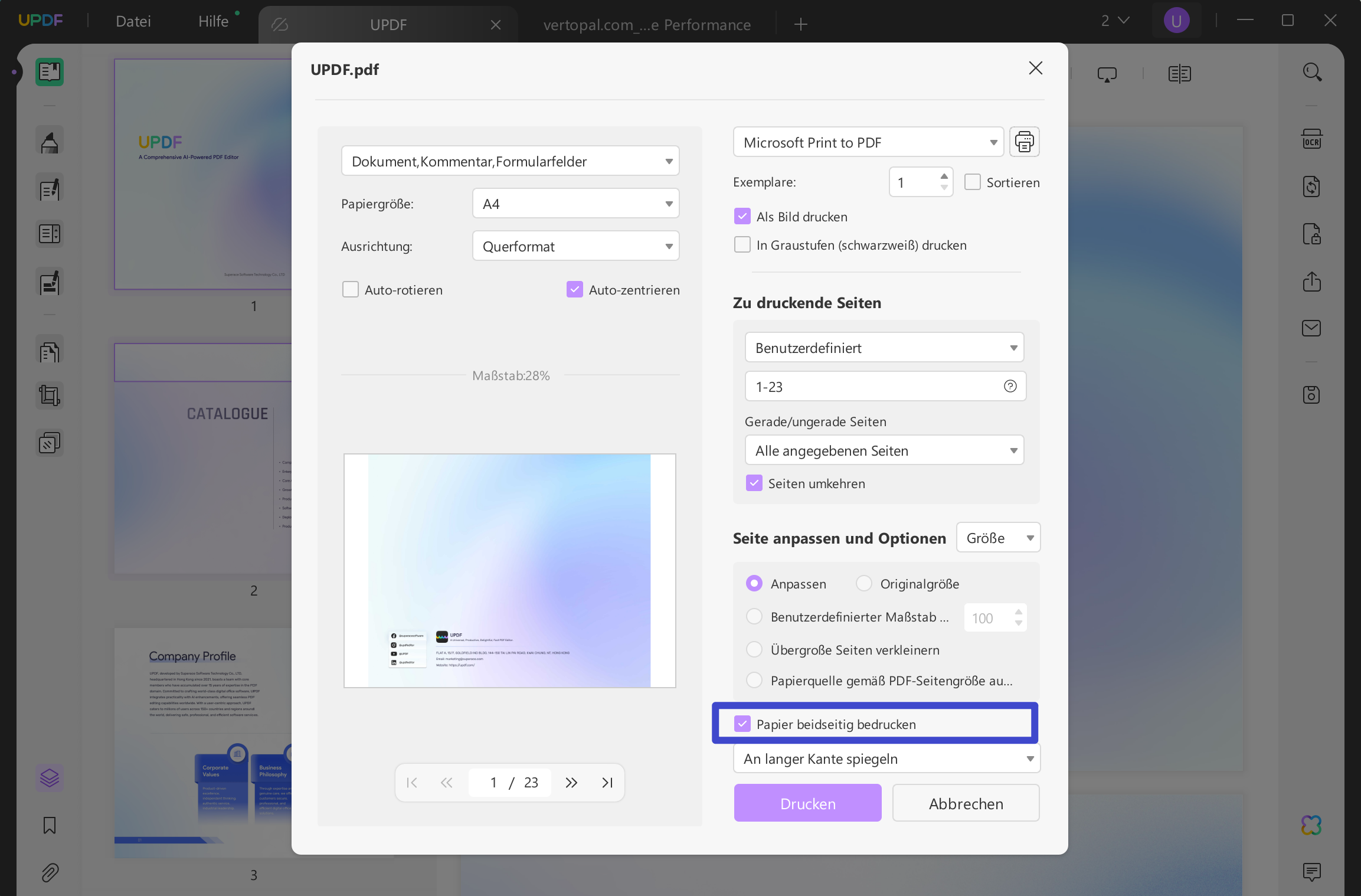The height and width of the screenshot is (896, 1361).
Task: Switch to vertopal.com Performance tab
Action: pos(646,25)
